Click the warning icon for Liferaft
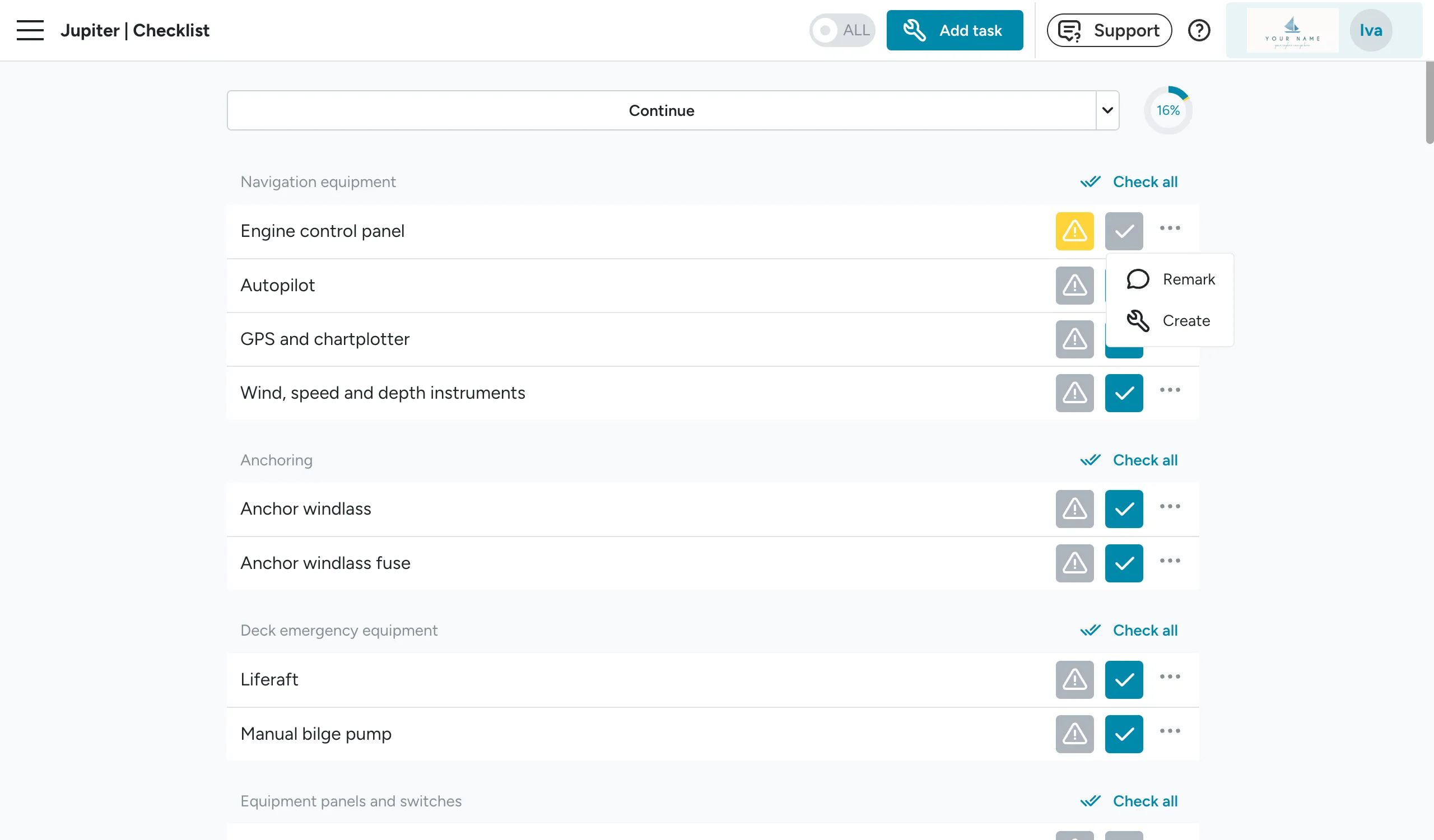 click(1074, 679)
